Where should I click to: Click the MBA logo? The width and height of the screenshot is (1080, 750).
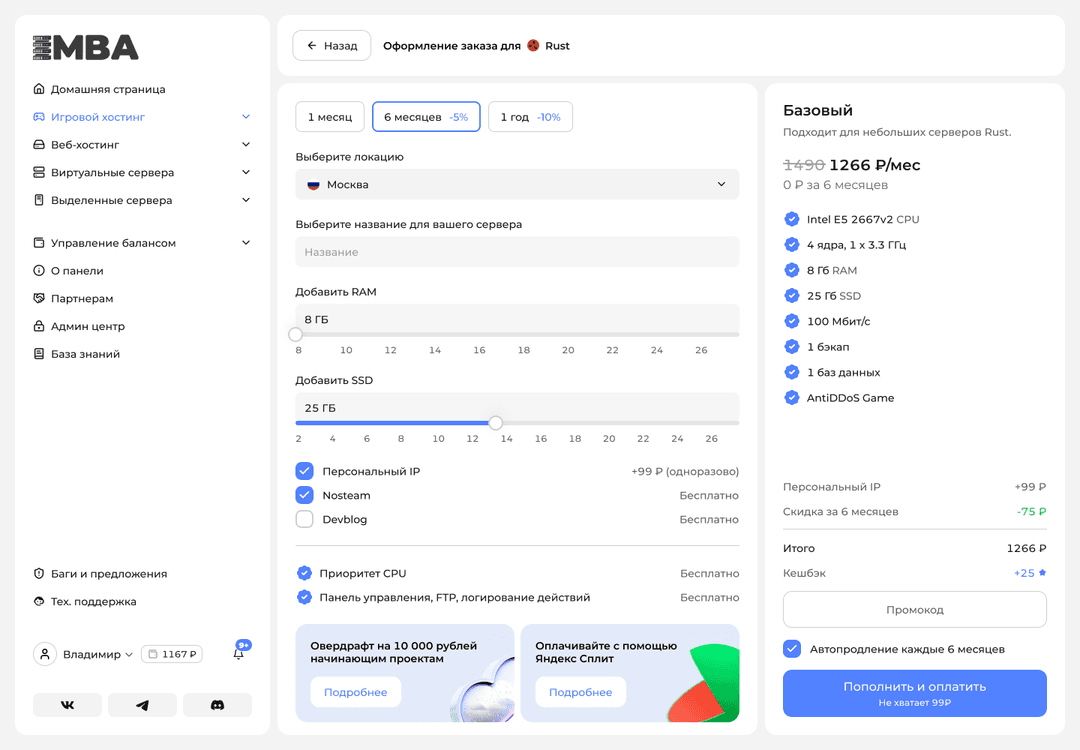[85, 47]
